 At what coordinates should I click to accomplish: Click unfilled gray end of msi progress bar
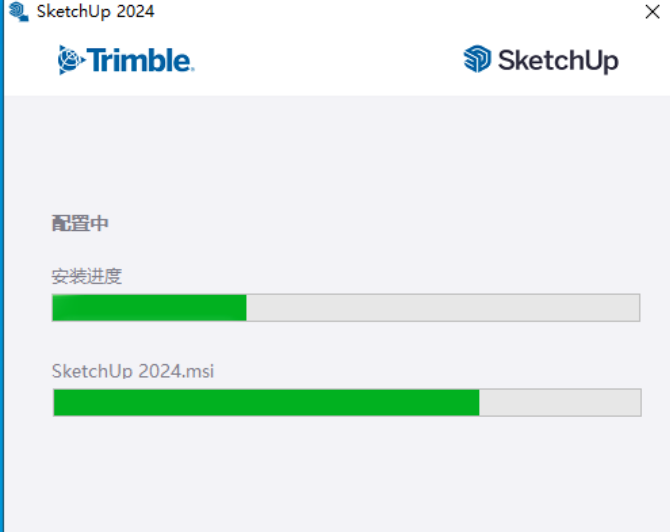click(x=559, y=403)
